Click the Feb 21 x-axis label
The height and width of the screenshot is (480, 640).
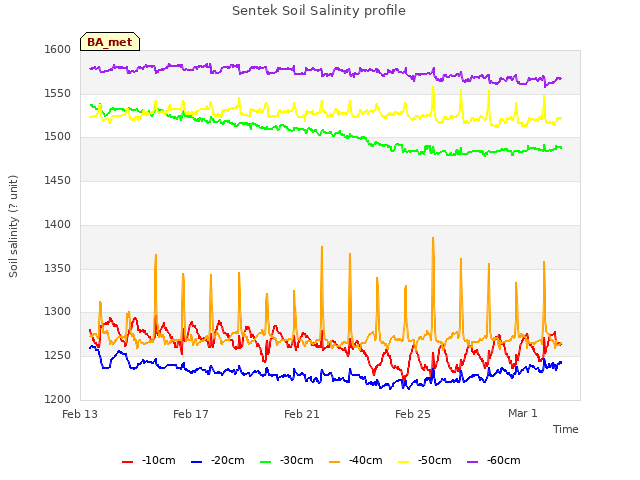click(x=302, y=414)
